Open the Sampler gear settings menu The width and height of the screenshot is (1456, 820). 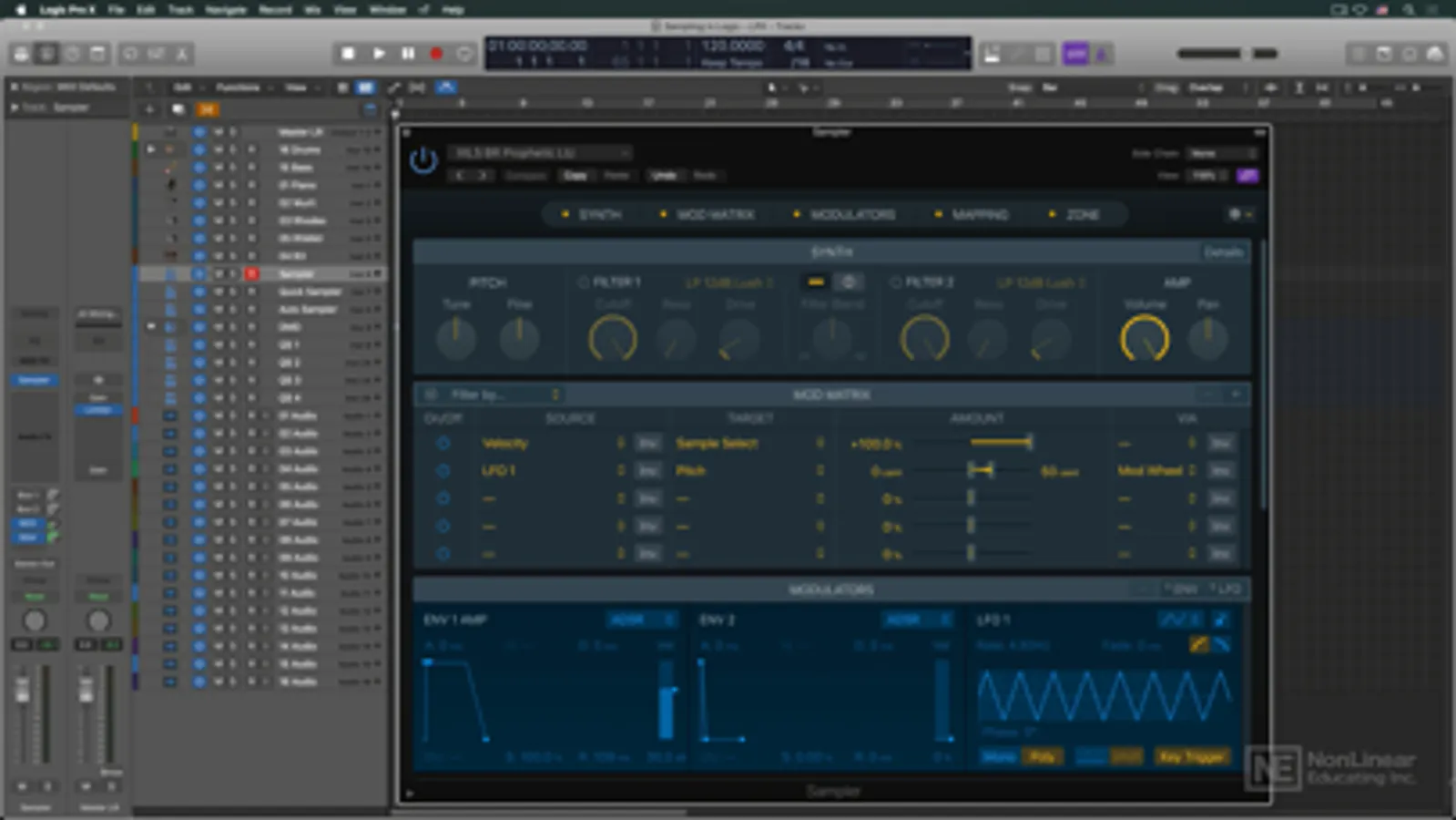1236,214
